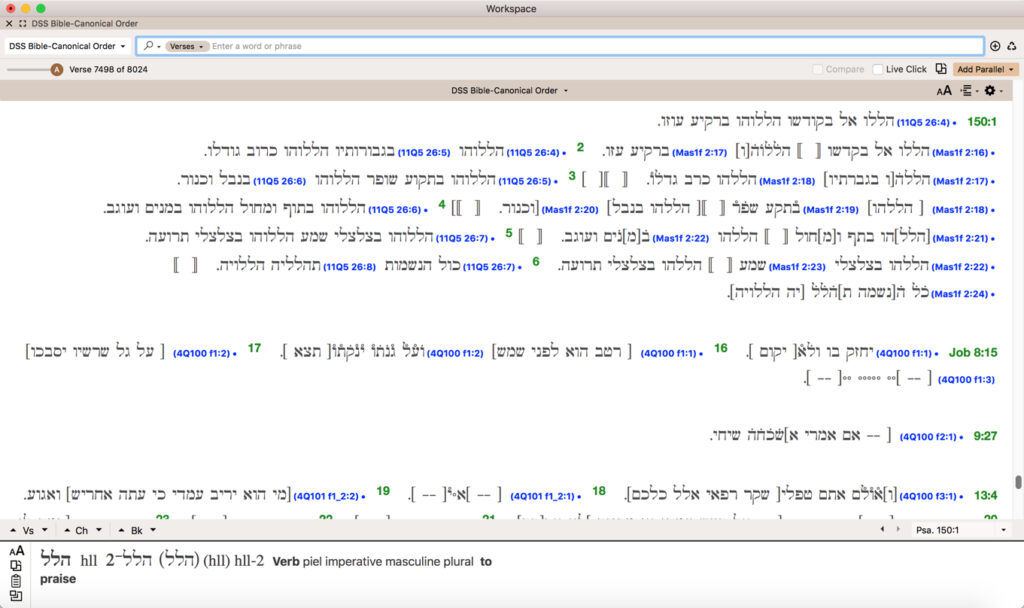Close the DSS Bible-Canonical Order tab
The width and height of the screenshot is (1024, 608).
click(x=9, y=23)
